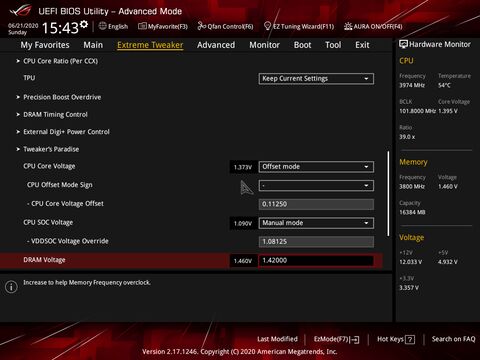480x360 pixels.
Task: Click the Hot Keys question mark icon
Action: pos(410,340)
